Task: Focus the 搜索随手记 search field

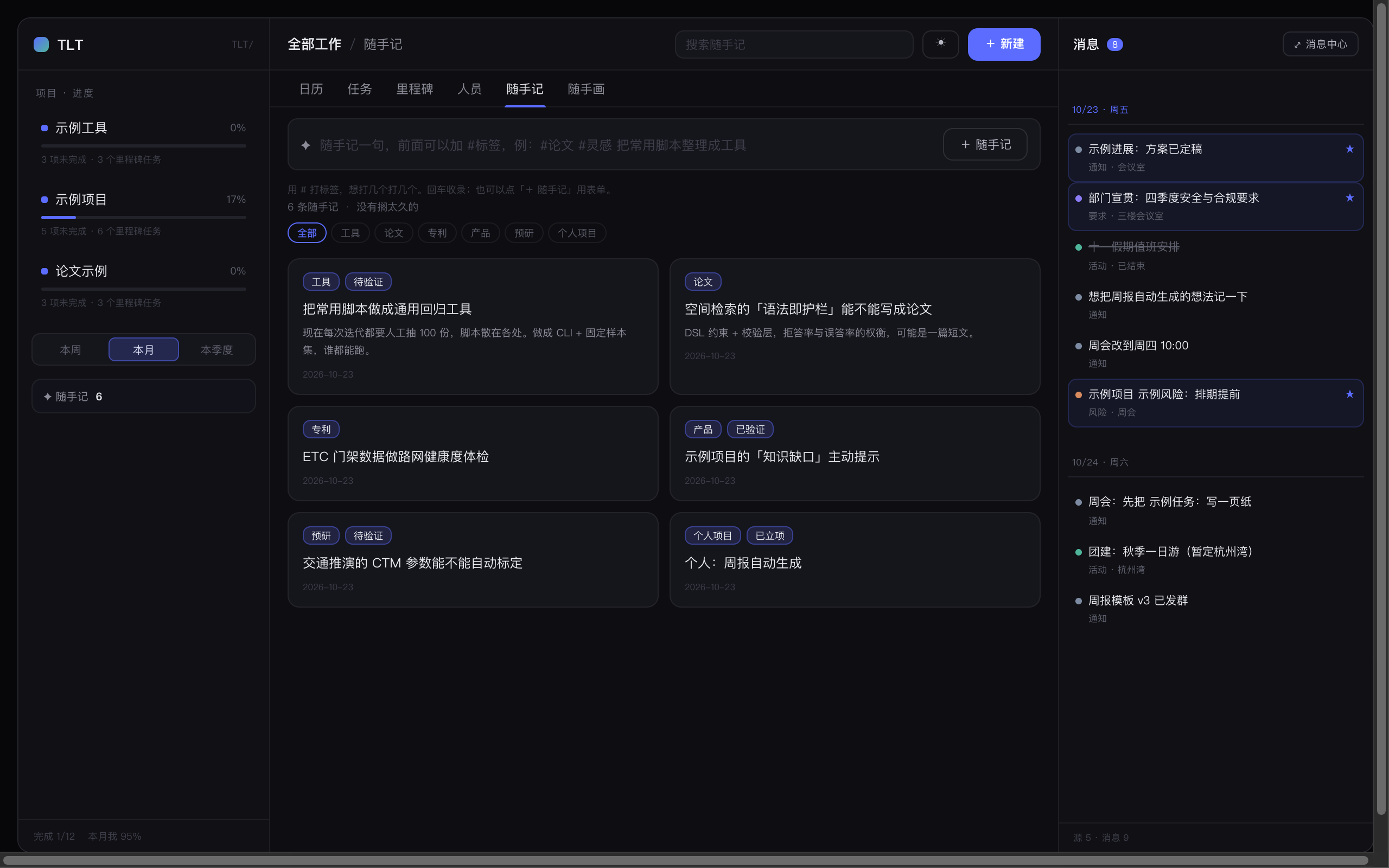Action: point(794,44)
